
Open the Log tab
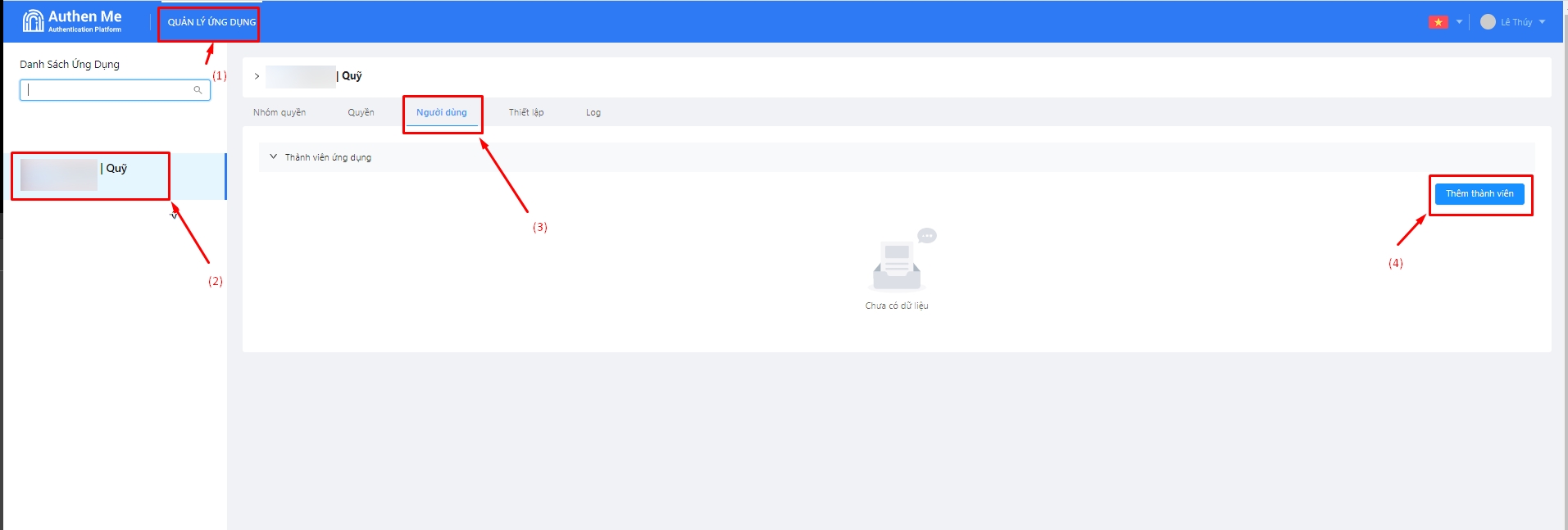(593, 112)
